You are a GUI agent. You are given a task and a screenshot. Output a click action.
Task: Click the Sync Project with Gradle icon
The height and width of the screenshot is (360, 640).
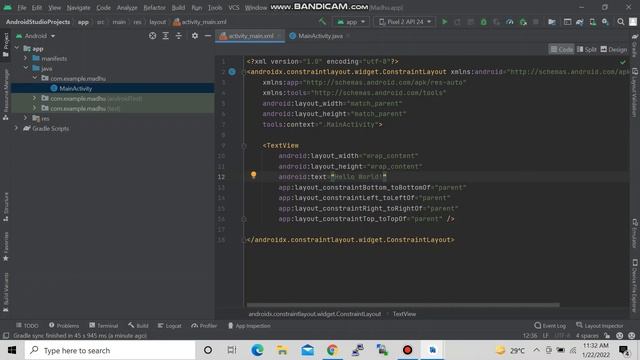tap(580, 22)
